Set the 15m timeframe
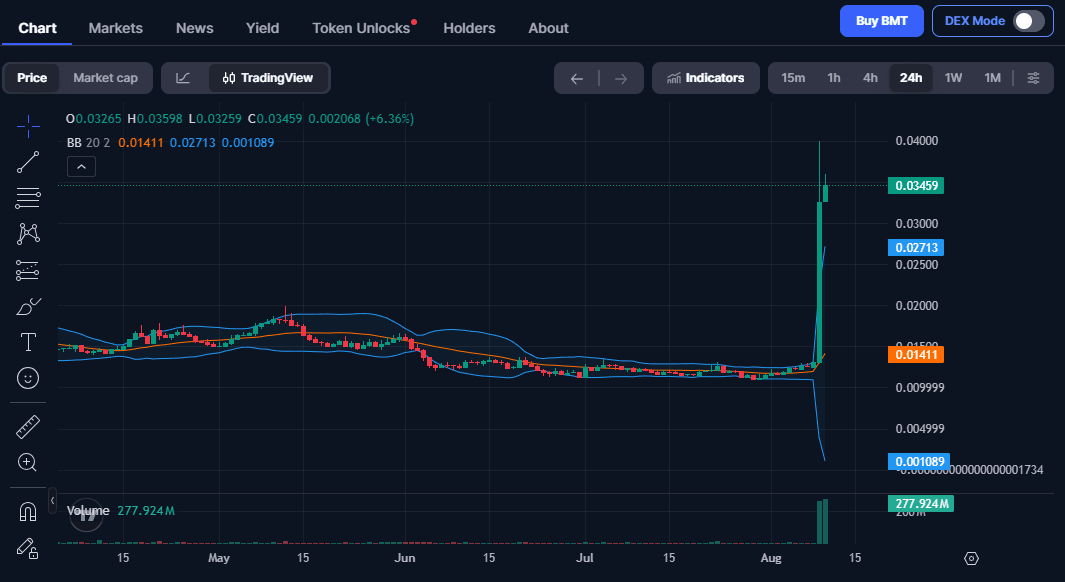 click(793, 78)
